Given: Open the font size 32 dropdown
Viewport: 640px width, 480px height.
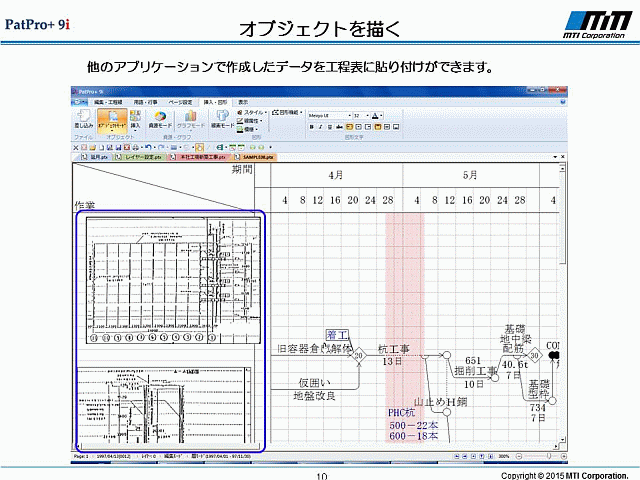Looking at the screenshot, I should point(361,116).
